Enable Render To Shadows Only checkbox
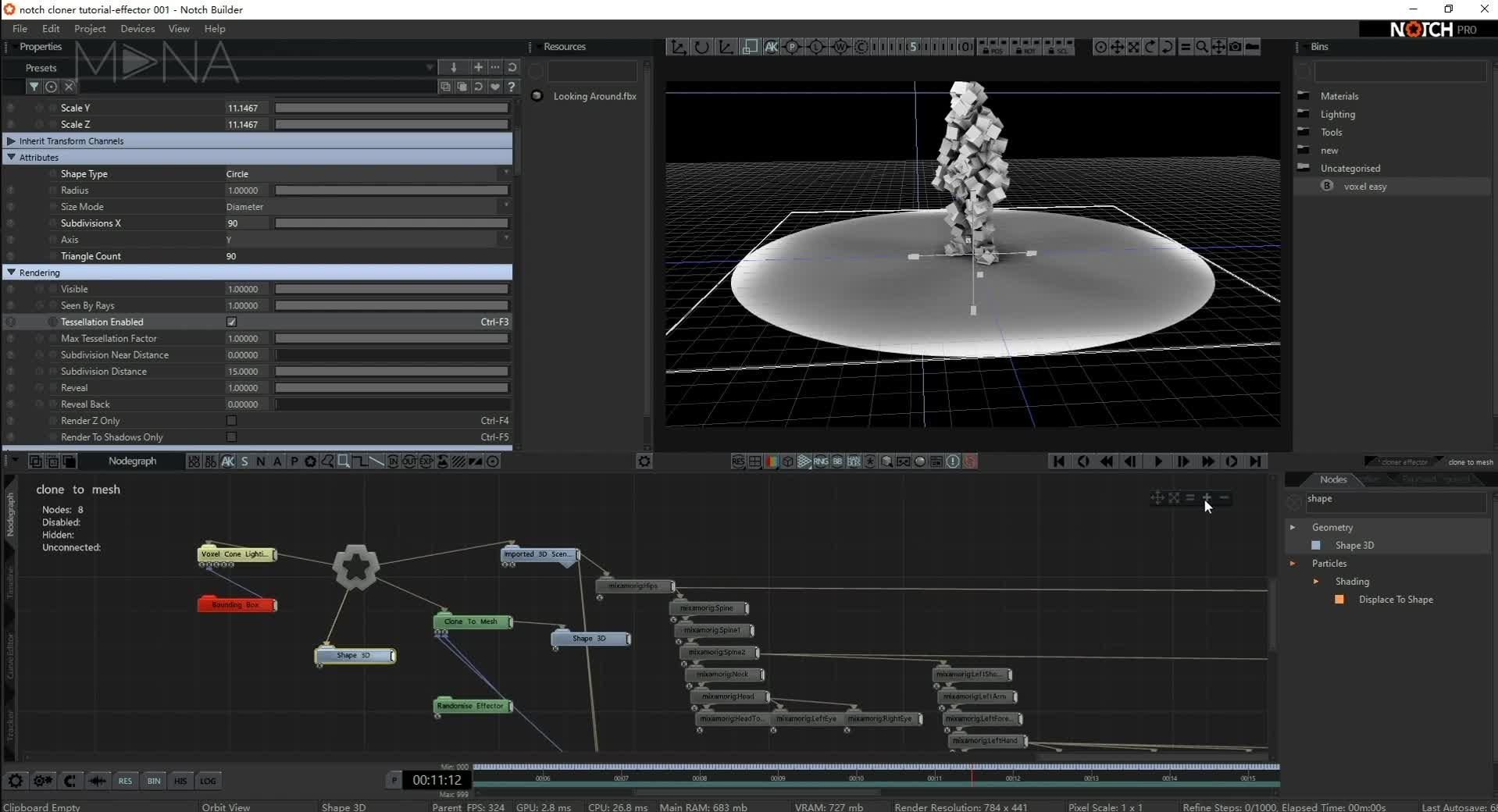 [x=231, y=437]
